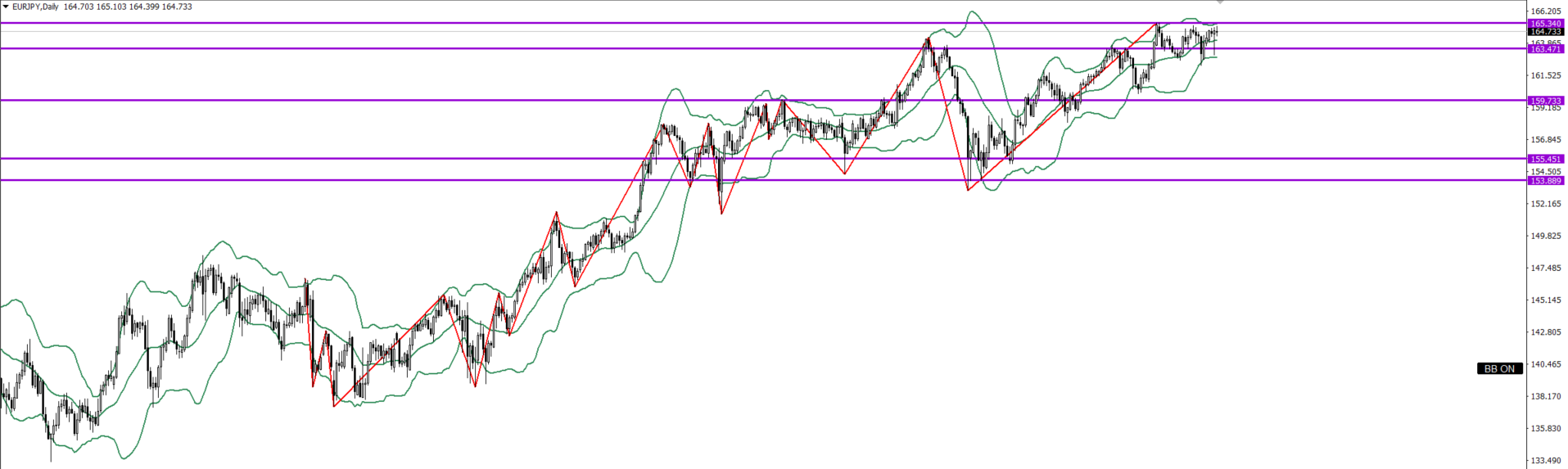Click the gray chart shift triangle marker
Image resolution: width=1568 pixels, height=469 pixels.
(1220, 2)
